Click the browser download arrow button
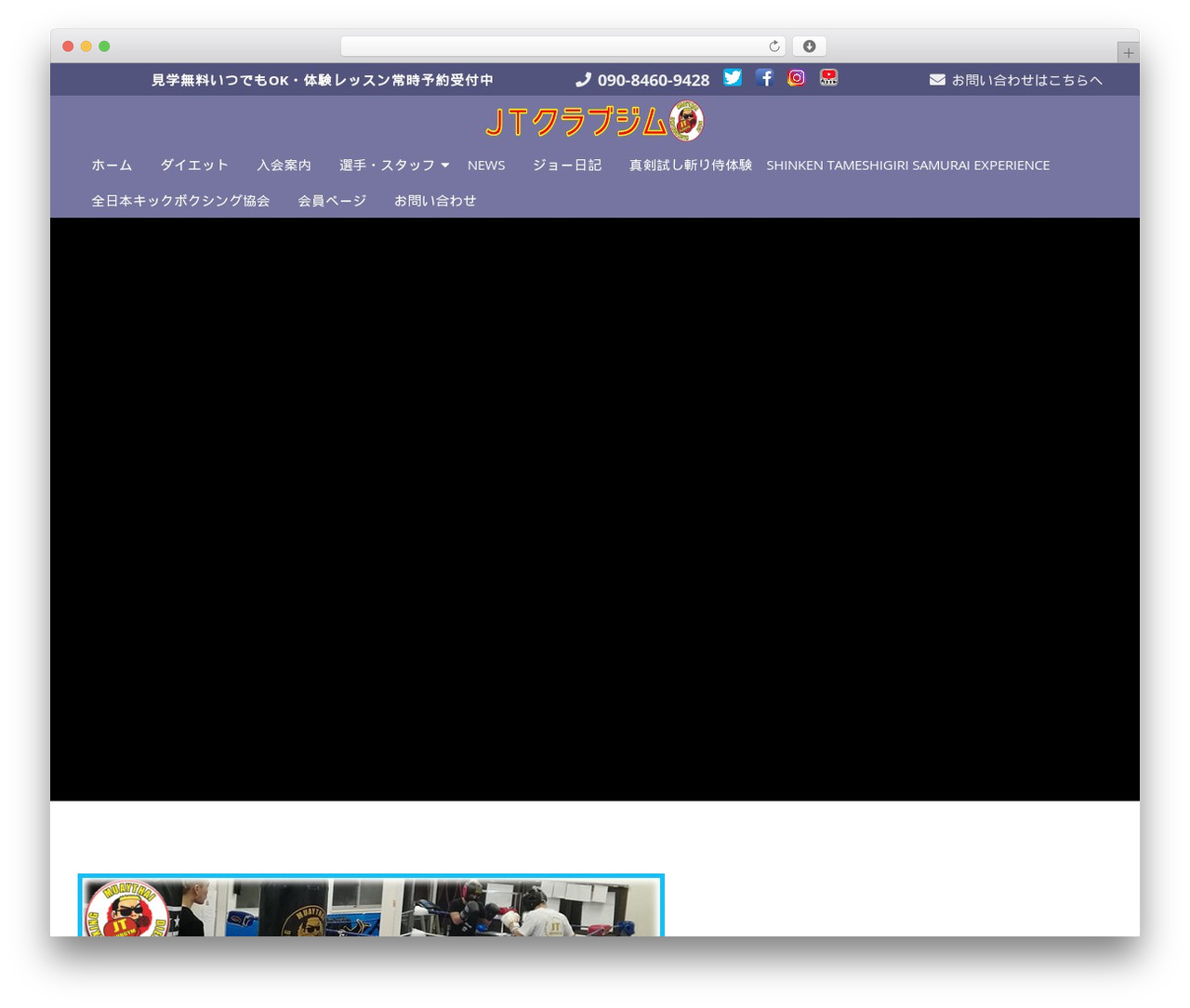The height and width of the screenshot is (1008, 1190). 810,46
